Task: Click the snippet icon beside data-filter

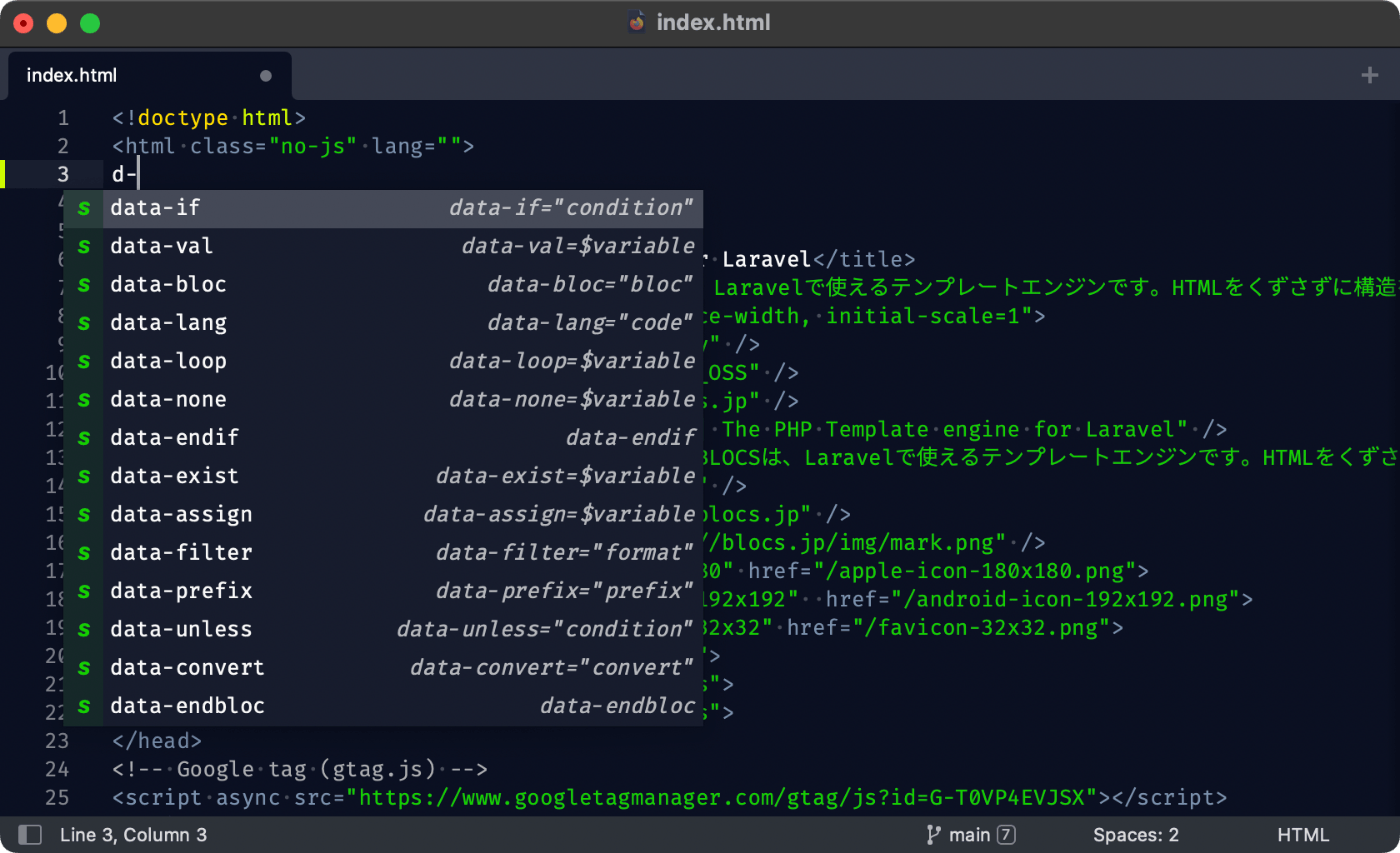Action: (x=84, y=553)
